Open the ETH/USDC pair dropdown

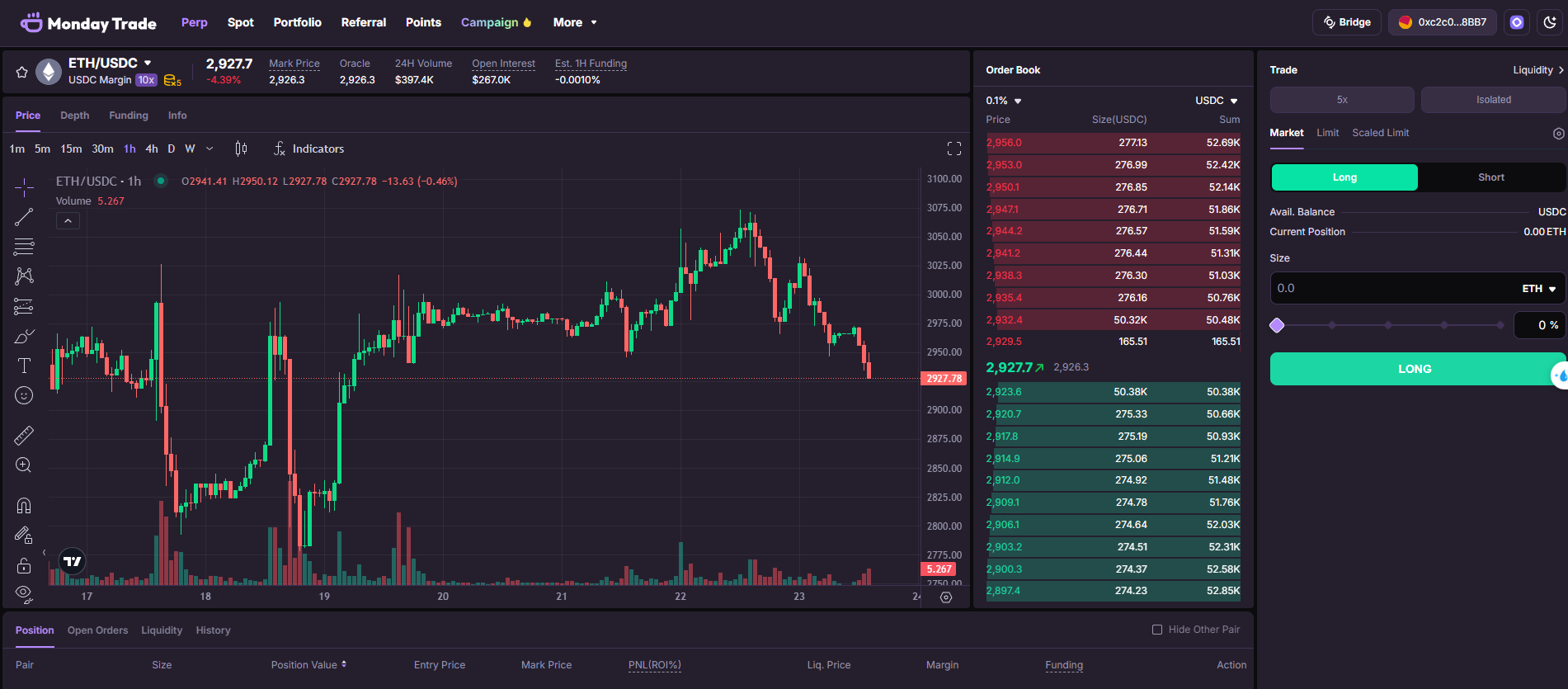[148, 63]
